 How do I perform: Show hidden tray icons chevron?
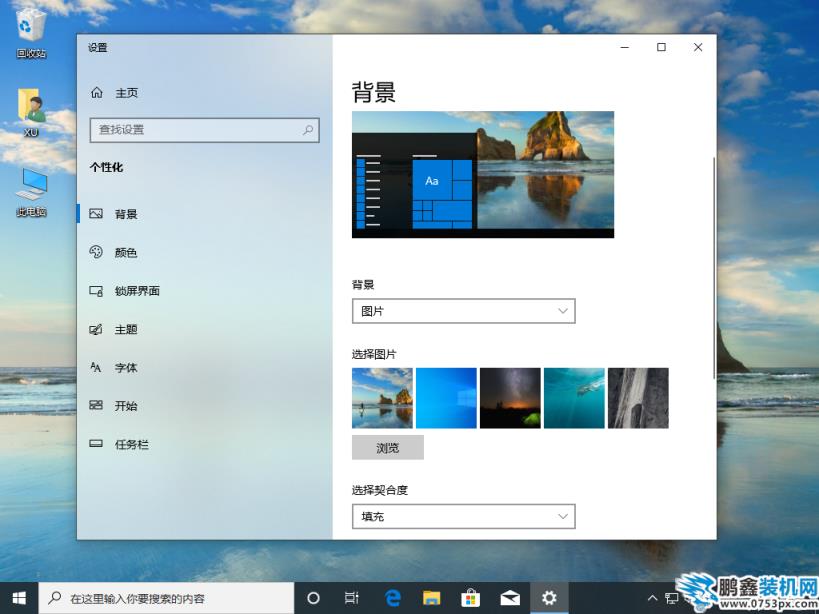(x=652, y=598)
